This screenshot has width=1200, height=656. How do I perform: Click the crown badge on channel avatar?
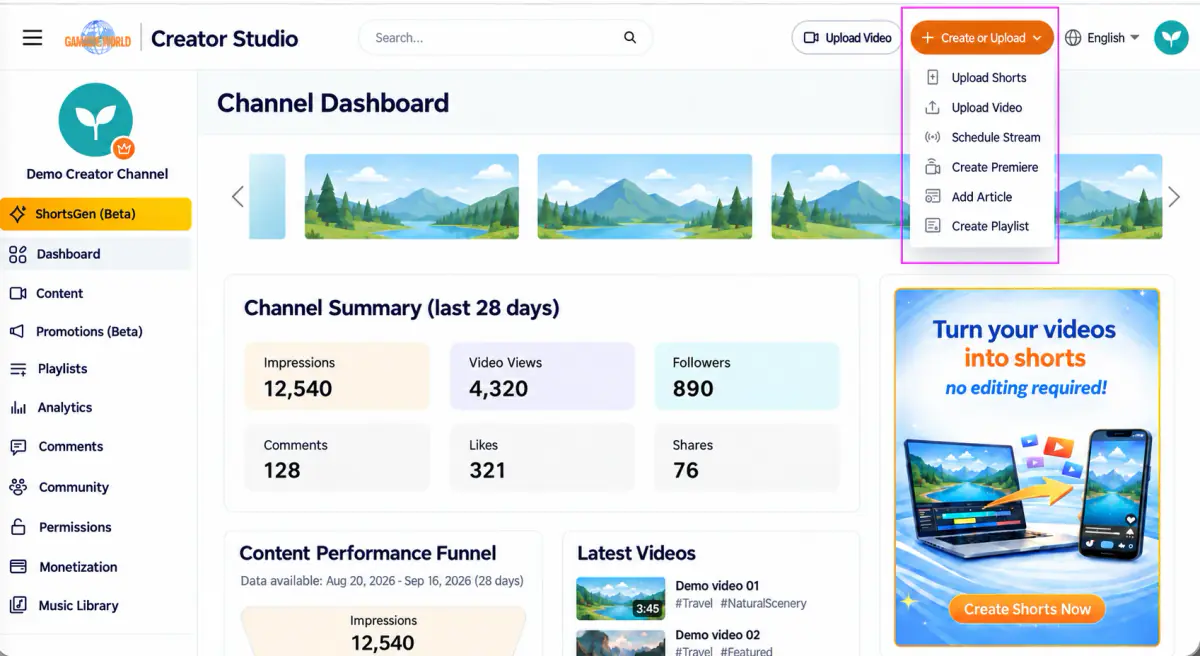pyautogui.click(x=123, y=148)
